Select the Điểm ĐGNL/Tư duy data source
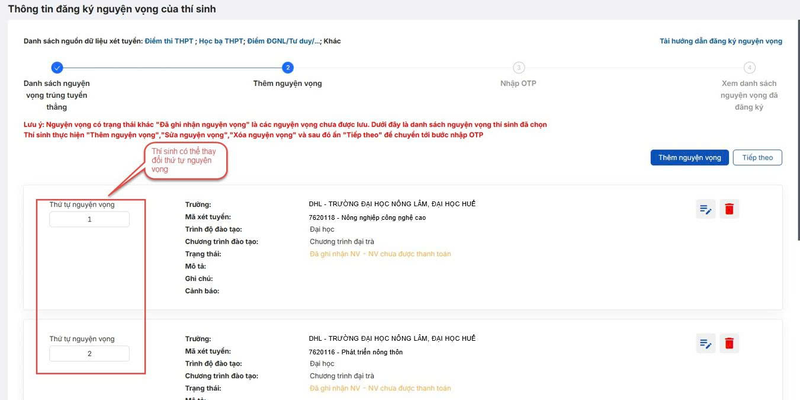800x400 pixels. click(x=283, y=41)
